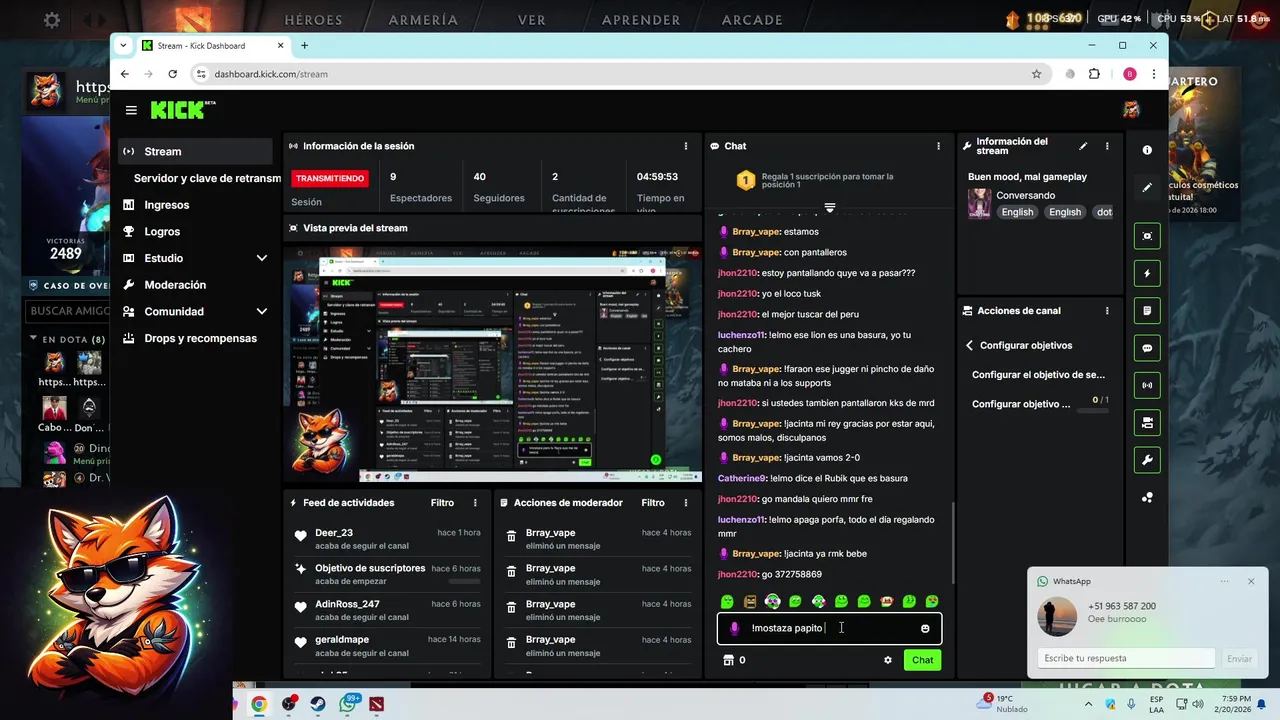Open Dota 2 from the taskbar
The width and height of the screenshot is (1280, 720).
[376, 704]
